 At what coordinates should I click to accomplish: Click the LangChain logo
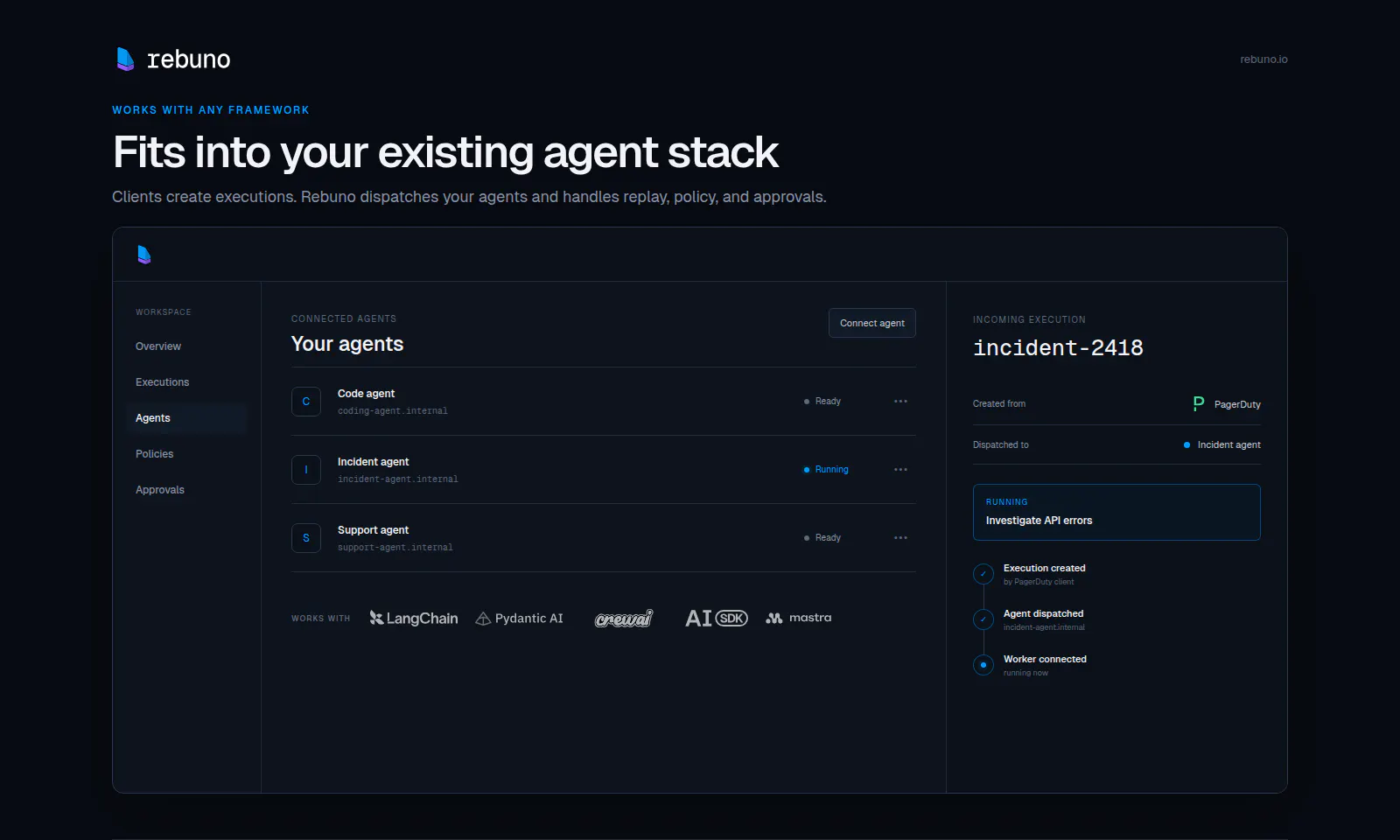pos(414,619)
